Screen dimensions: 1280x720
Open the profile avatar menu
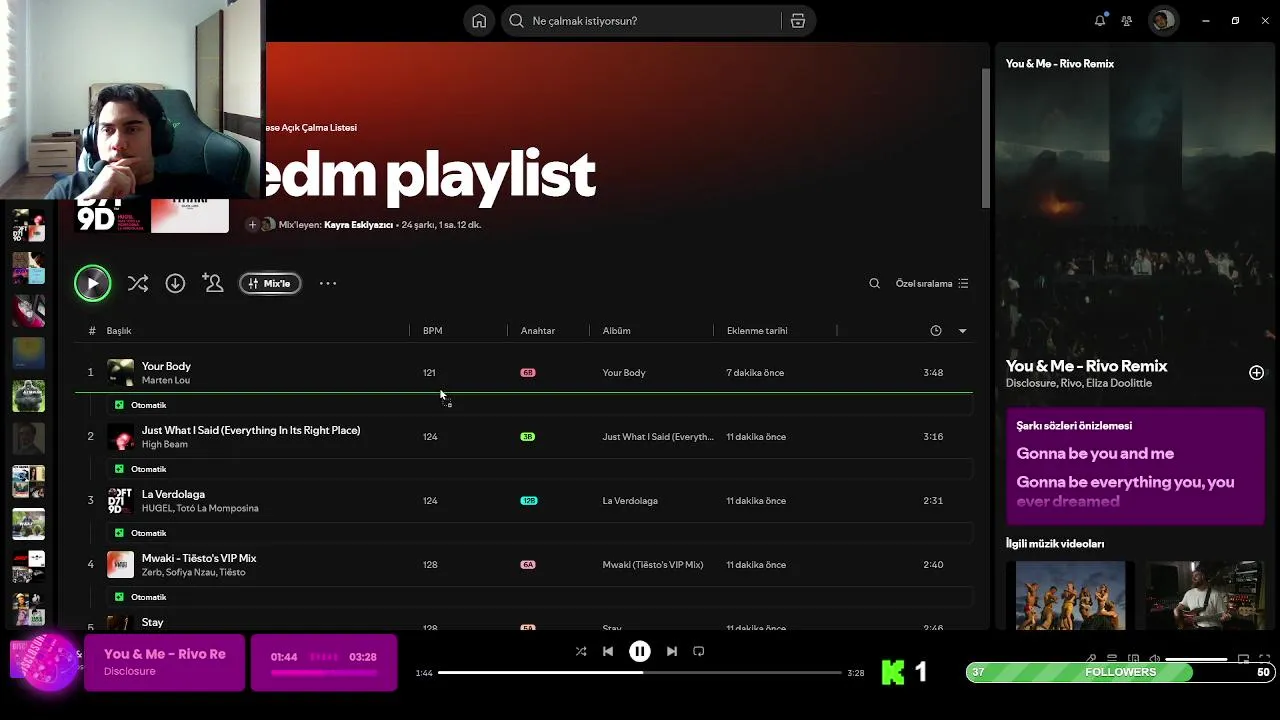1162,21
